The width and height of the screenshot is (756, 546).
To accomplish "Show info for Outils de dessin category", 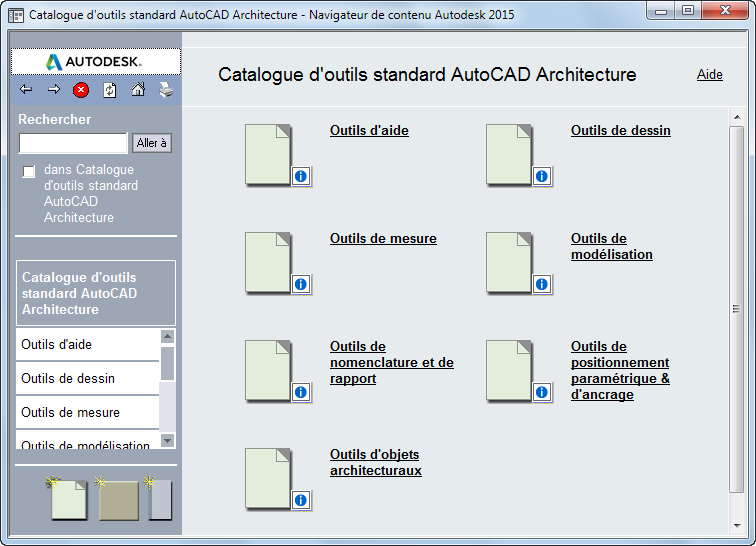I will pyautogui.click(x=542, y=176).
